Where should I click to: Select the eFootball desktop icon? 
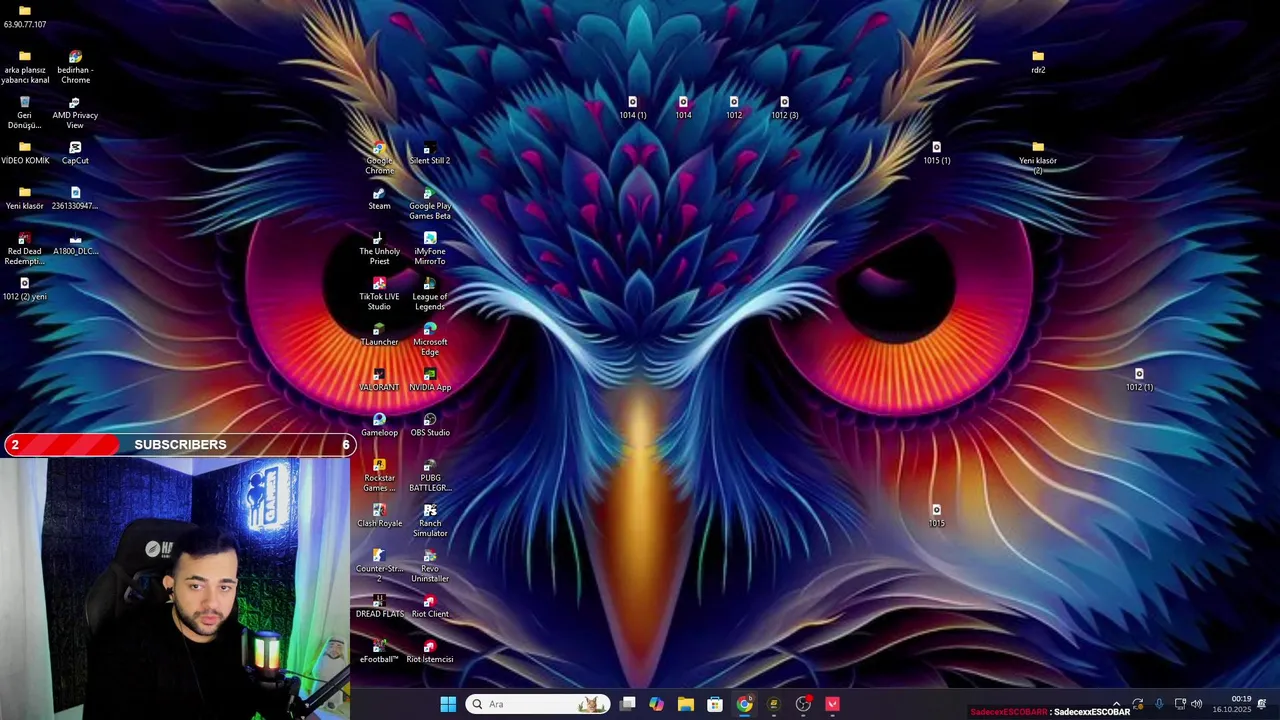click(379, 652)
